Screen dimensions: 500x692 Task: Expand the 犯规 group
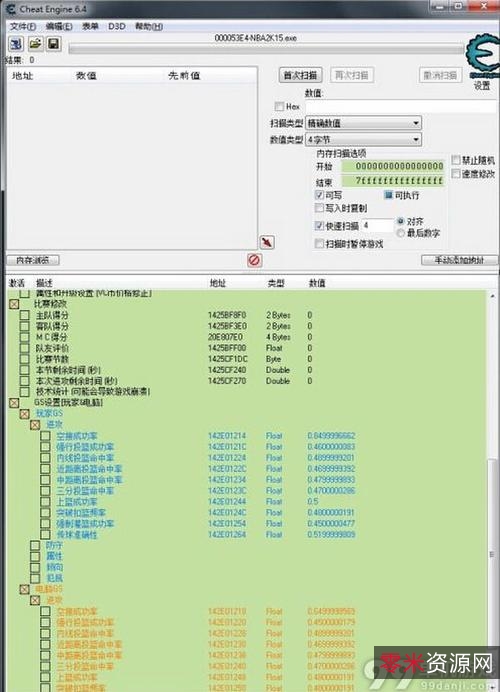pyautogui.click(x=35, y=578)
